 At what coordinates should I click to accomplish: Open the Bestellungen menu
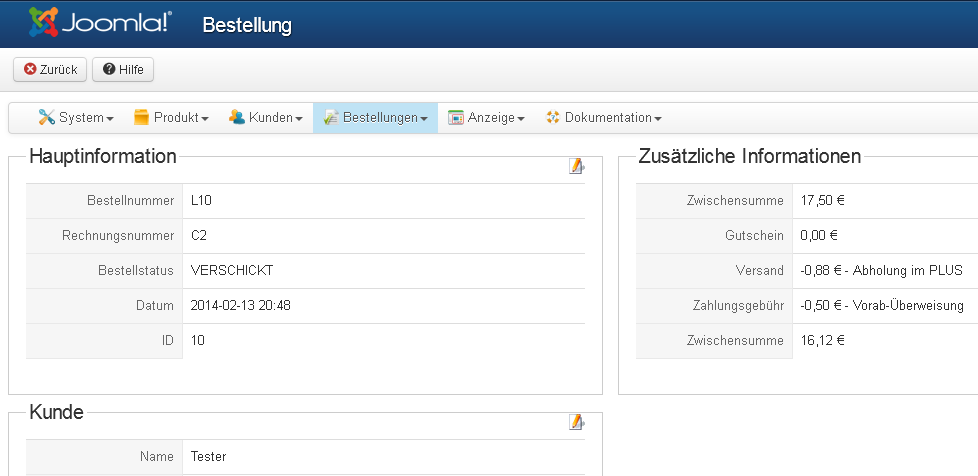[x=376, y=118]
